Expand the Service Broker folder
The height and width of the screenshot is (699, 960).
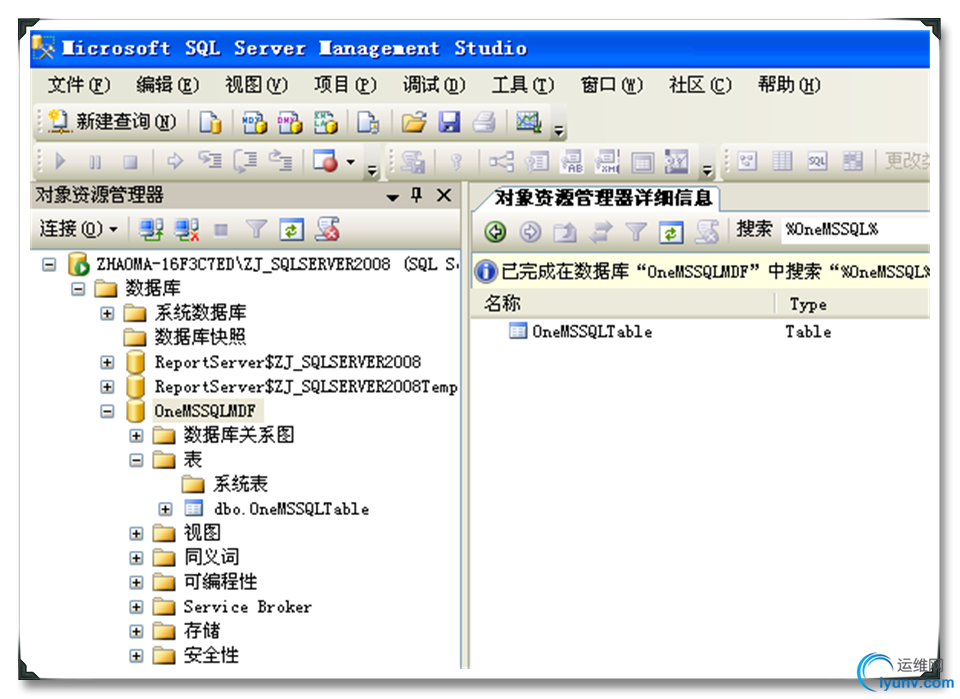(x=136, y=607)
